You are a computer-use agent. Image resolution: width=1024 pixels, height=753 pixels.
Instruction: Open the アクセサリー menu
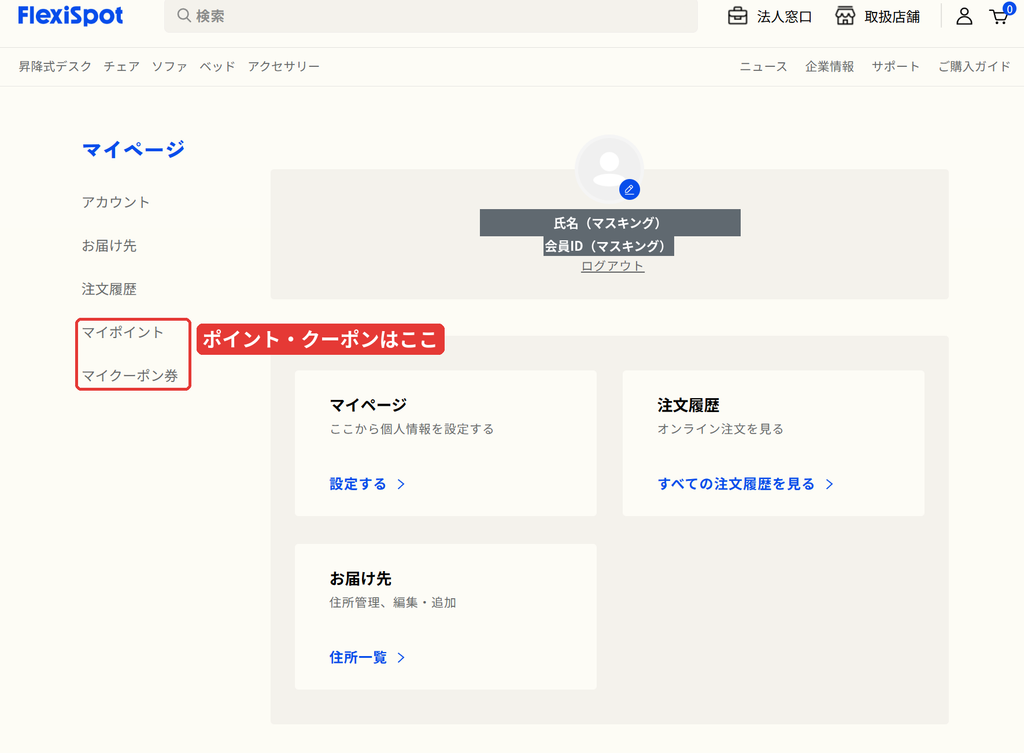(x=283, y=66)
